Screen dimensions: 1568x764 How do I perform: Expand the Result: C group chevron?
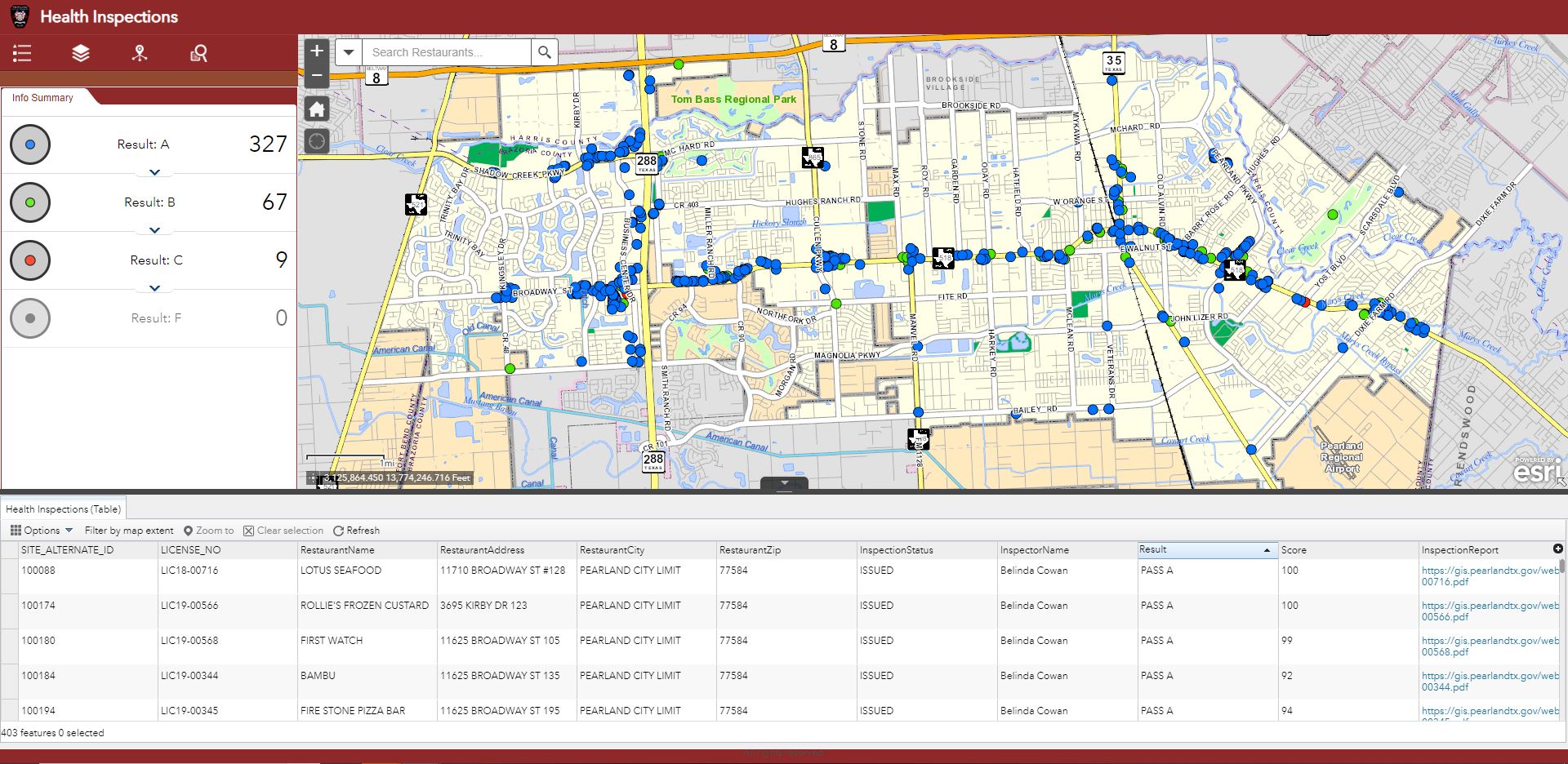click(x=154, y=288)
